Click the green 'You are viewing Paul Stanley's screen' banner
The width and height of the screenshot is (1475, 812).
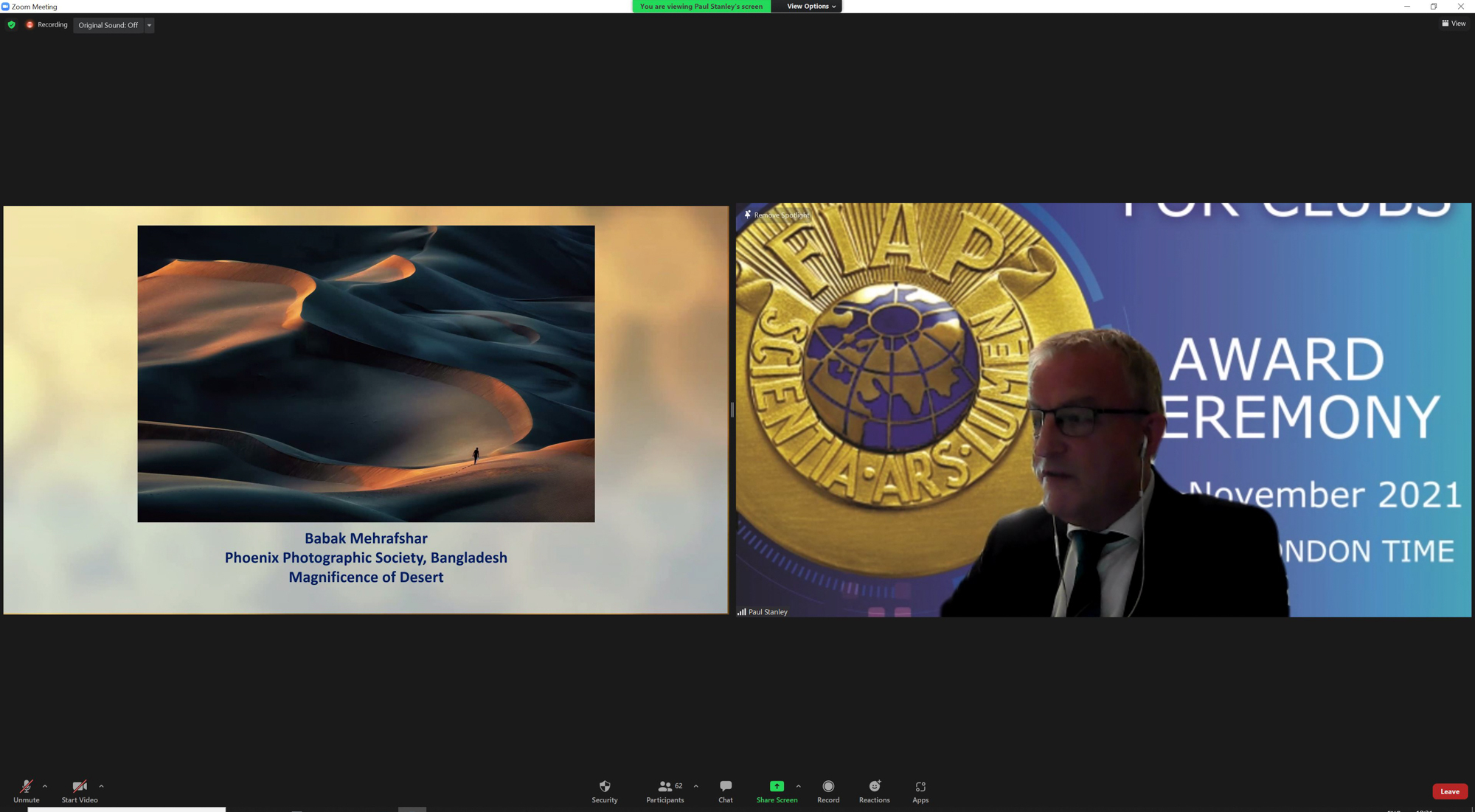coord(701,6)
